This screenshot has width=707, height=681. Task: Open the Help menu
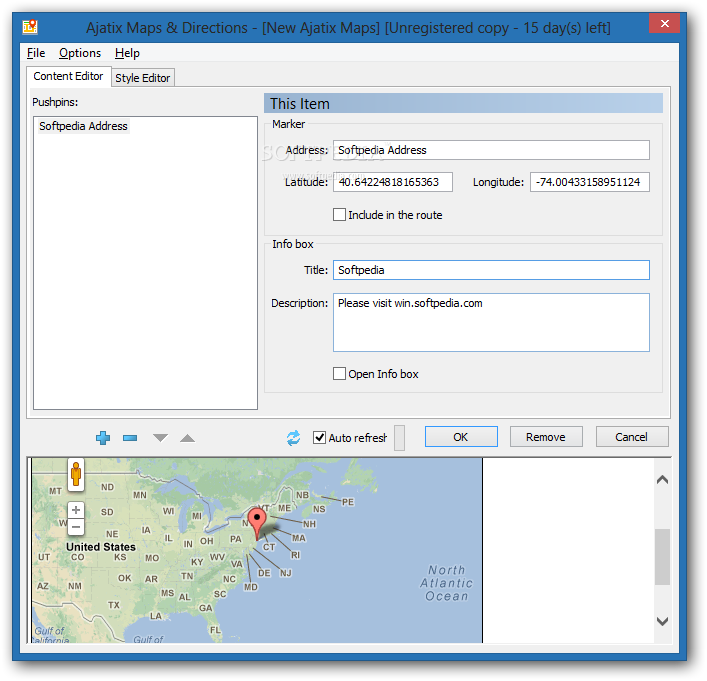127,53
